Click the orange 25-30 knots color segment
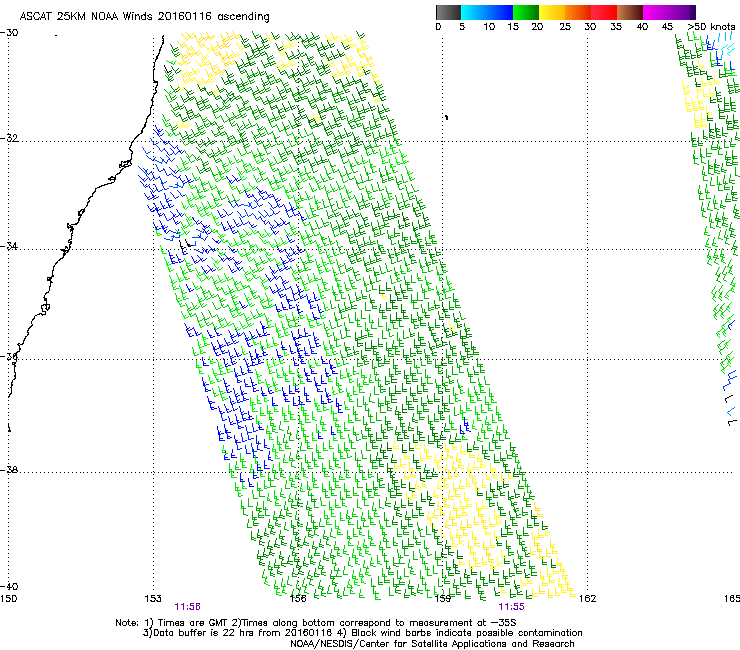 coord(578,12)
